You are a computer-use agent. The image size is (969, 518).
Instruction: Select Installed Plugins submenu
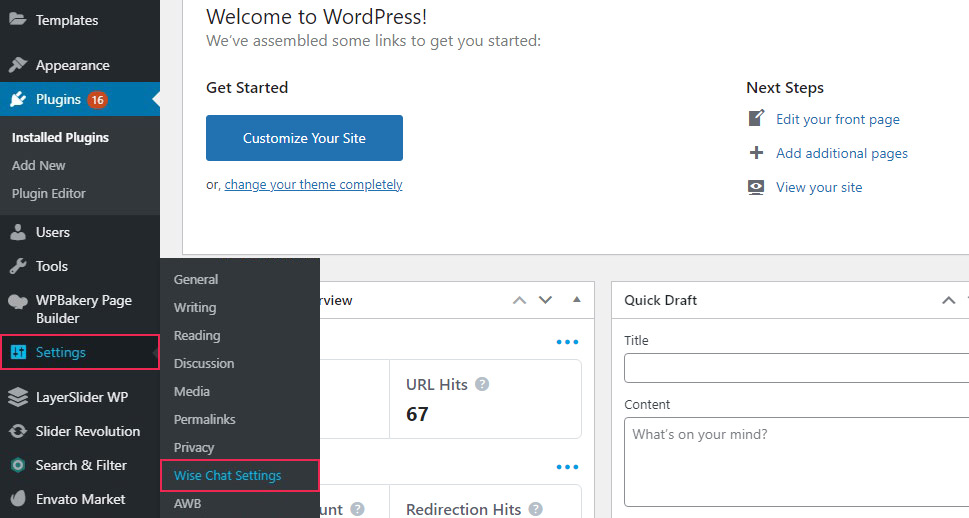tap(60, 137)
